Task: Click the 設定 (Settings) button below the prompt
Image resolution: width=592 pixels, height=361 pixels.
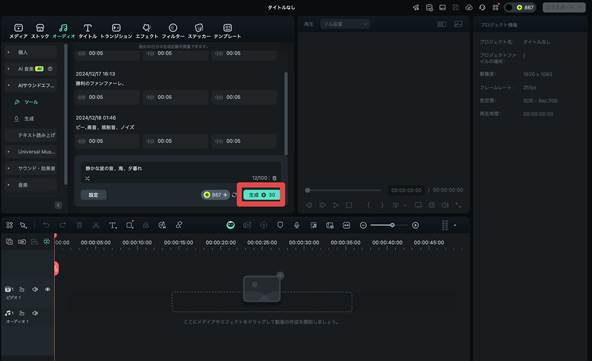Action: [93, 195]
